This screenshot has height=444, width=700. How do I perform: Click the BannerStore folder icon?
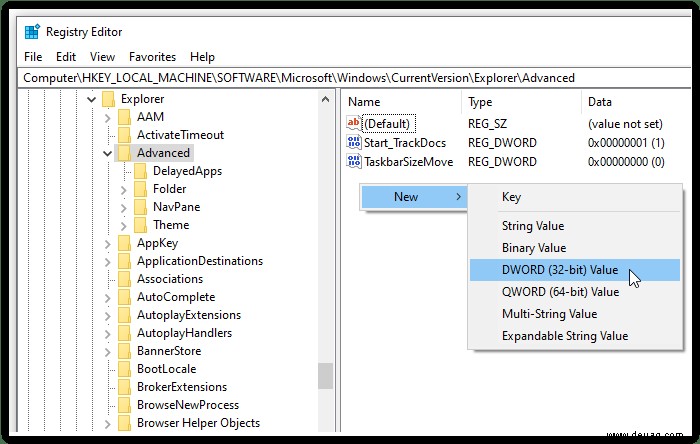(125, 351)
